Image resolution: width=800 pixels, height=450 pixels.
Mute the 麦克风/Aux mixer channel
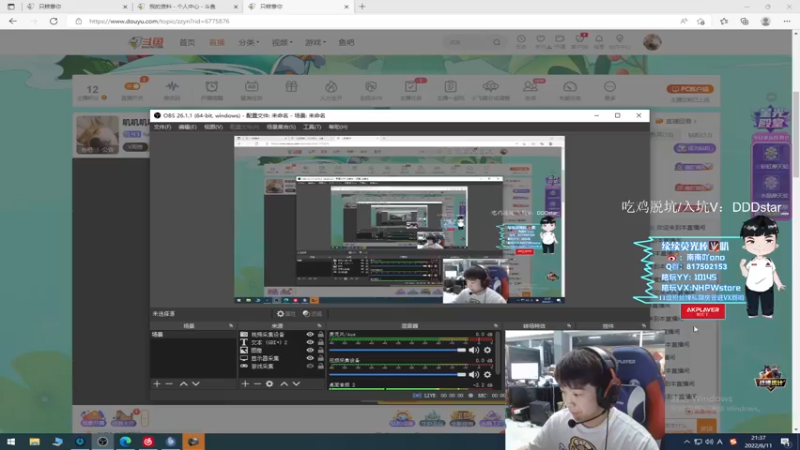coord(474,350)
